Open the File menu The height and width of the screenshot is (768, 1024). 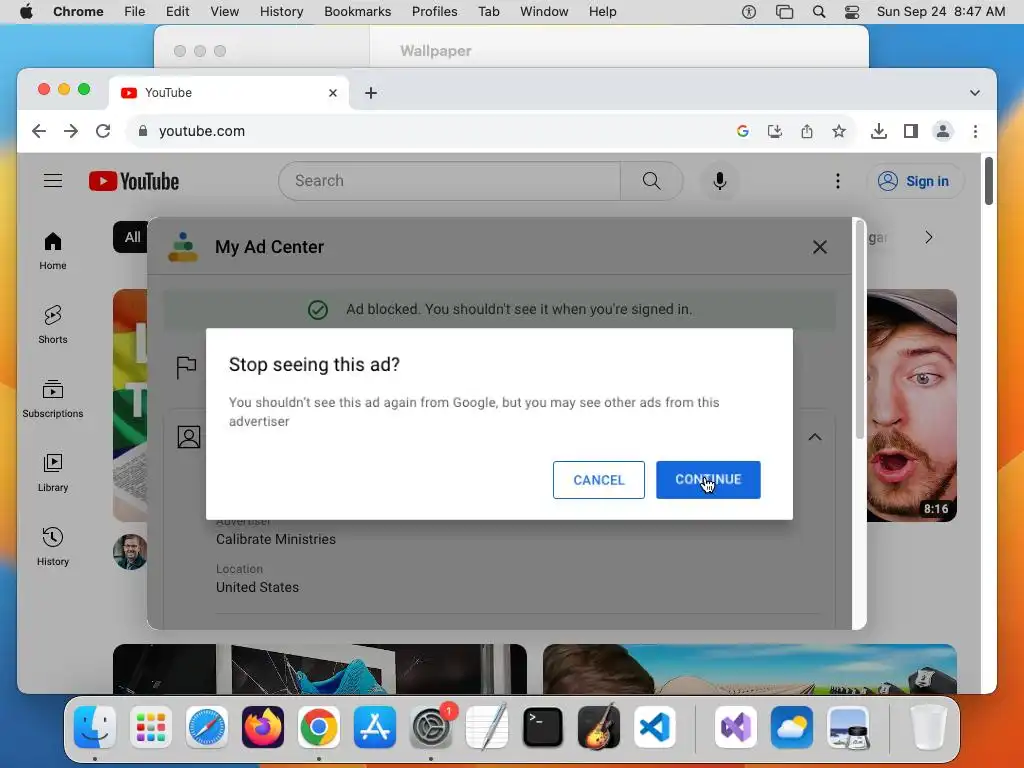point(135,12)
